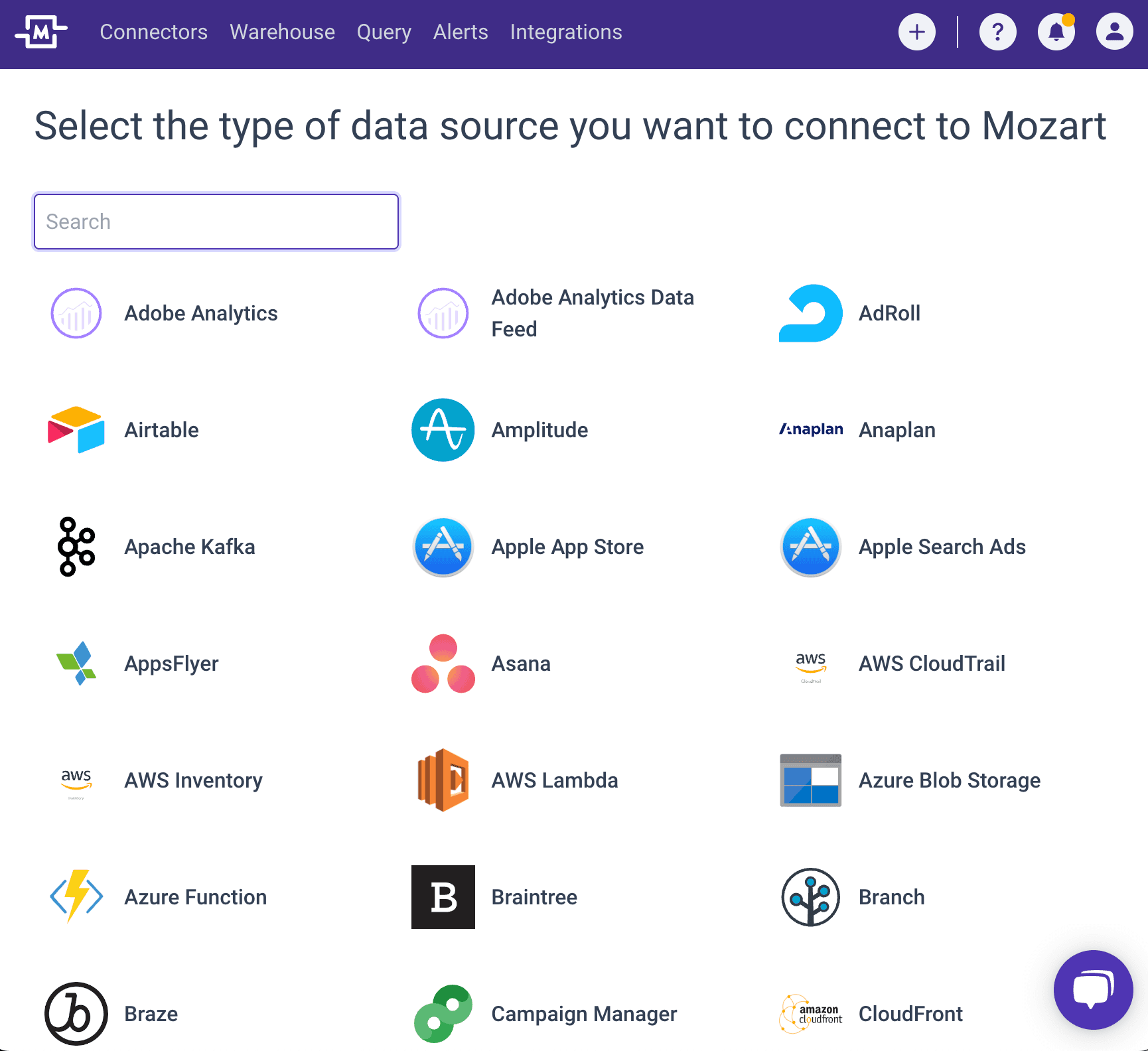The height and width of the screenshot is (1051, 1148).
Task: Click the plus add button
Action: [x=917, y=32]
